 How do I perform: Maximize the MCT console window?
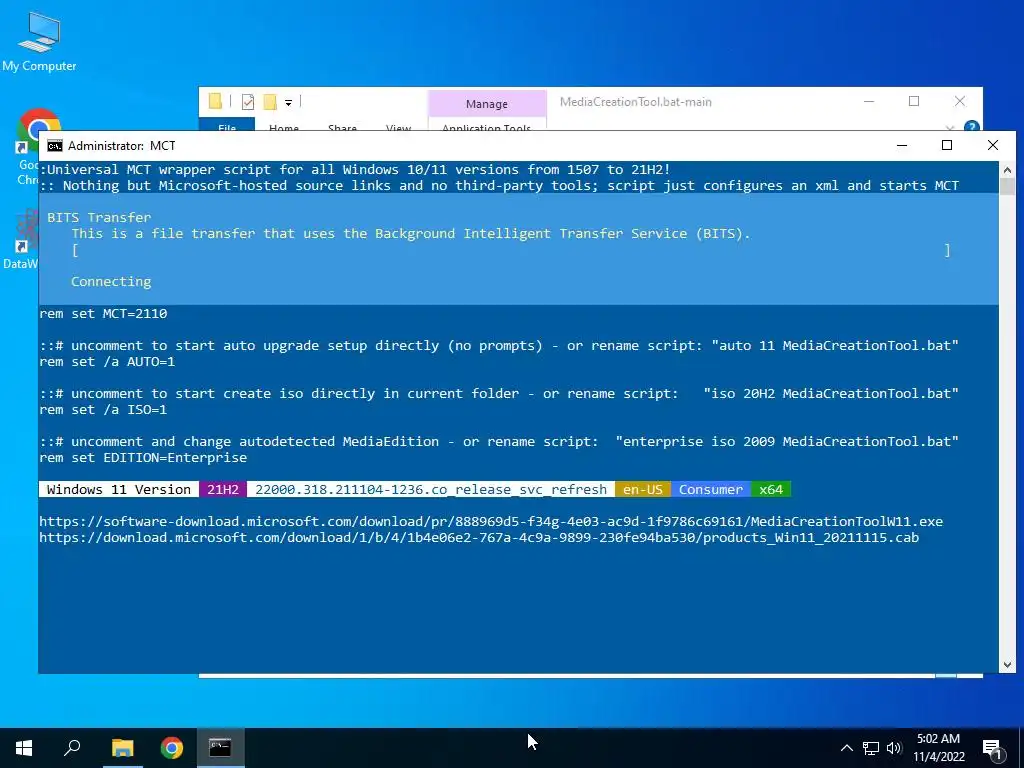pyautogui.click(x=947, y=145)
